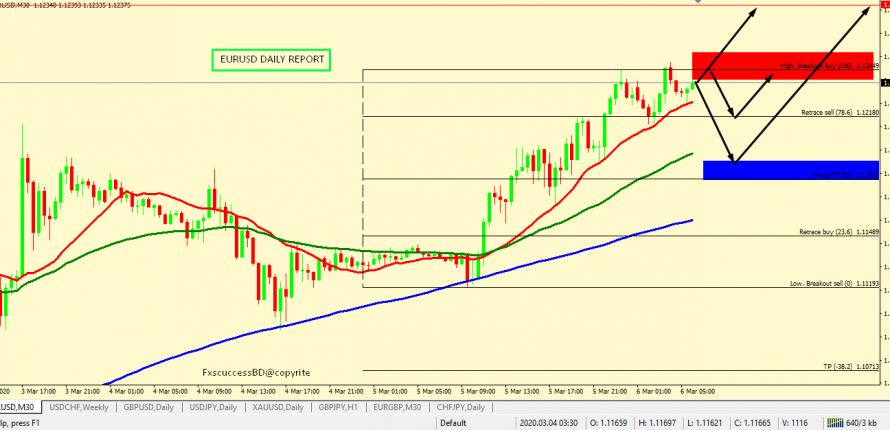Select the EURGBP,M30 chart tab
Viewport: 890px width, 430px height.
(399, 408)
